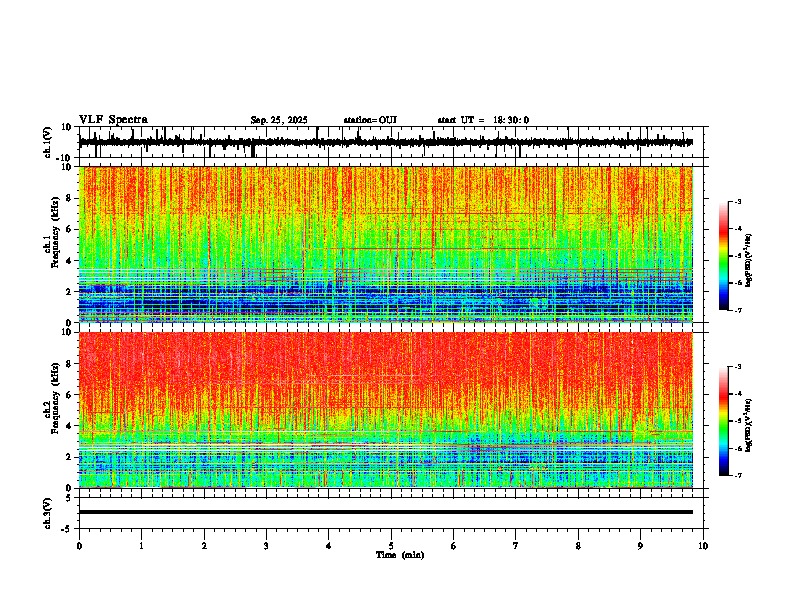Select the "start UT = 18:30:0" text
The height and width of the screenshot is (612, 792).
483,120
